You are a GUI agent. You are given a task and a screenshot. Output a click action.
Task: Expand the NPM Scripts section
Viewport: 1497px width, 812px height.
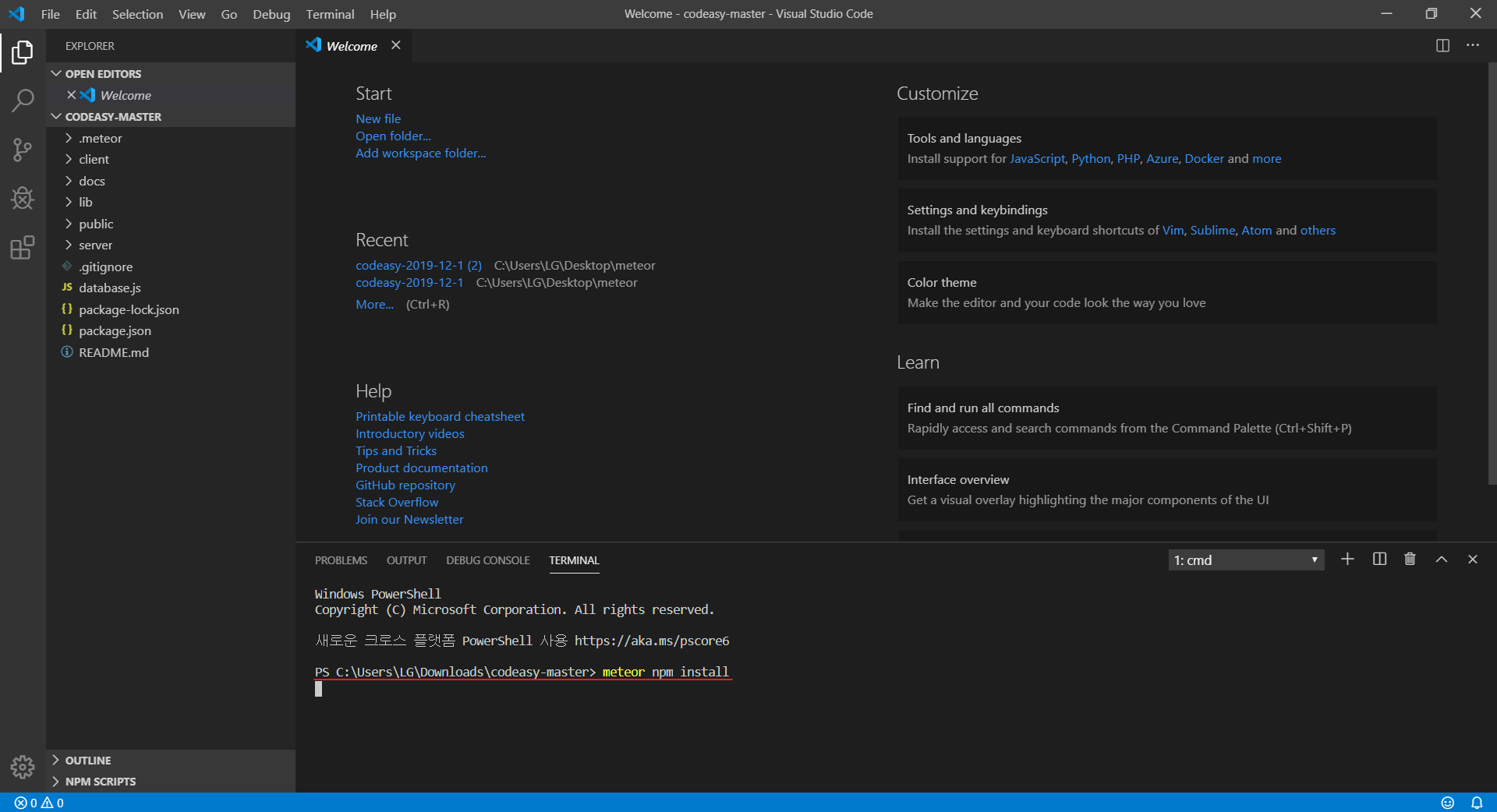coord(171,781)
